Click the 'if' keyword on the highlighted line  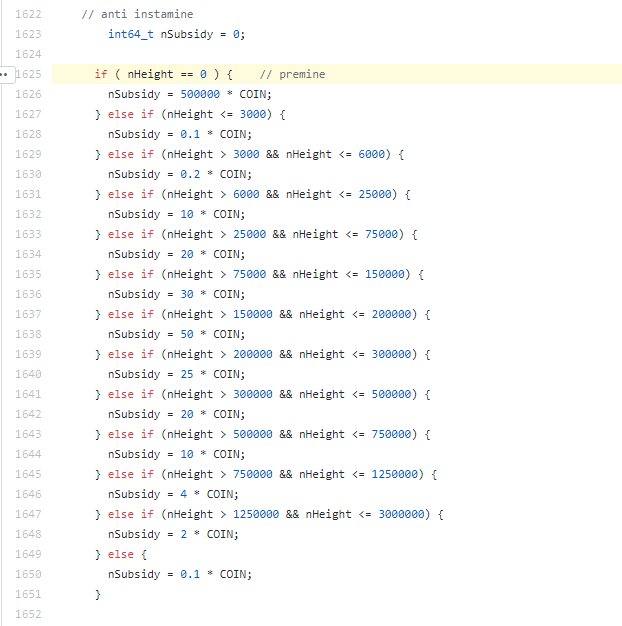[101, 74]
